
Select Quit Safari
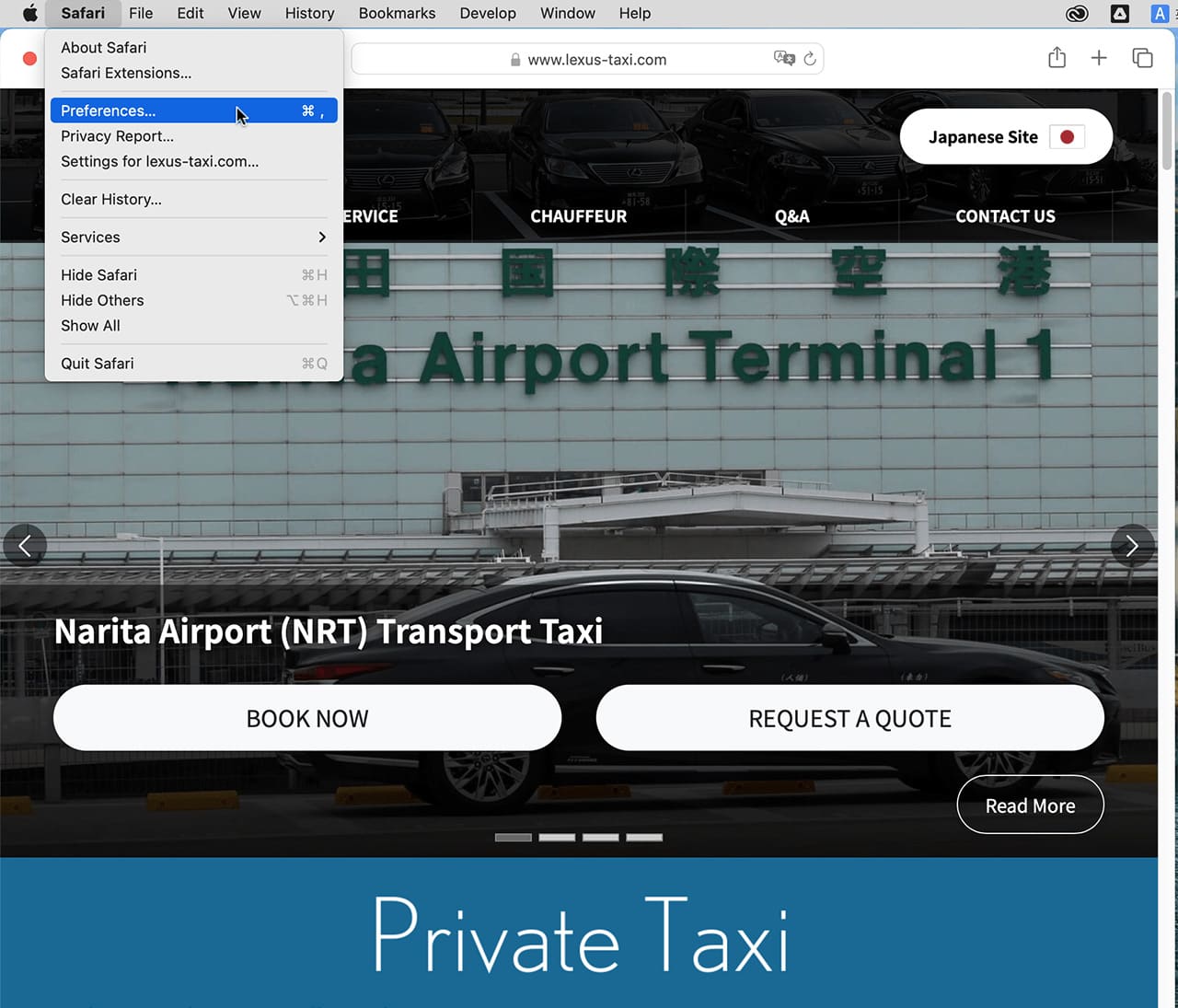click(194, 364)
